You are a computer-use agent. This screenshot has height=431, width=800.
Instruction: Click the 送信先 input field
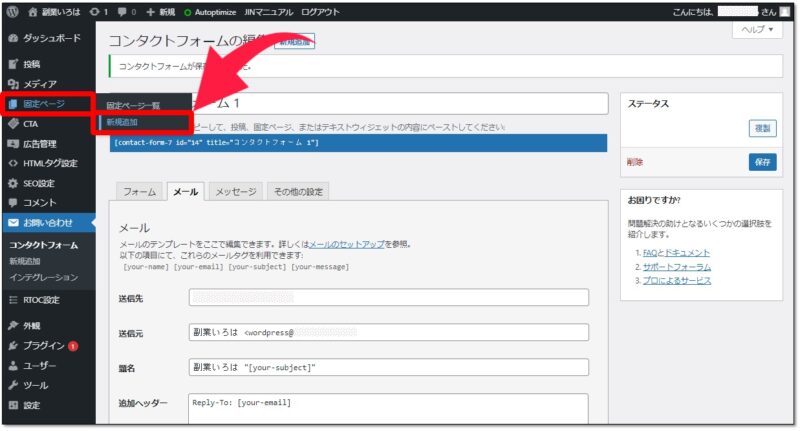389,298
